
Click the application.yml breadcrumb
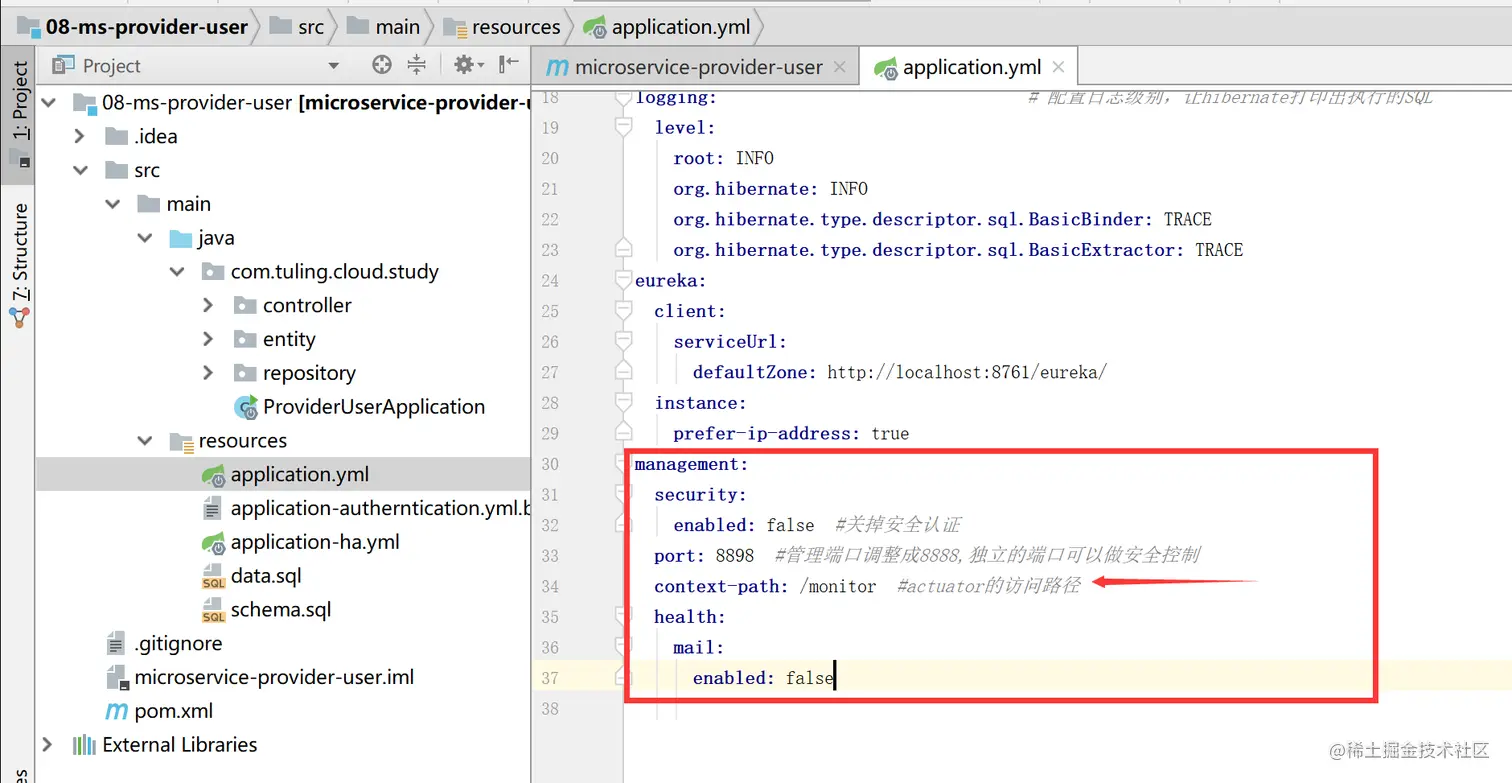pos(666,27)
